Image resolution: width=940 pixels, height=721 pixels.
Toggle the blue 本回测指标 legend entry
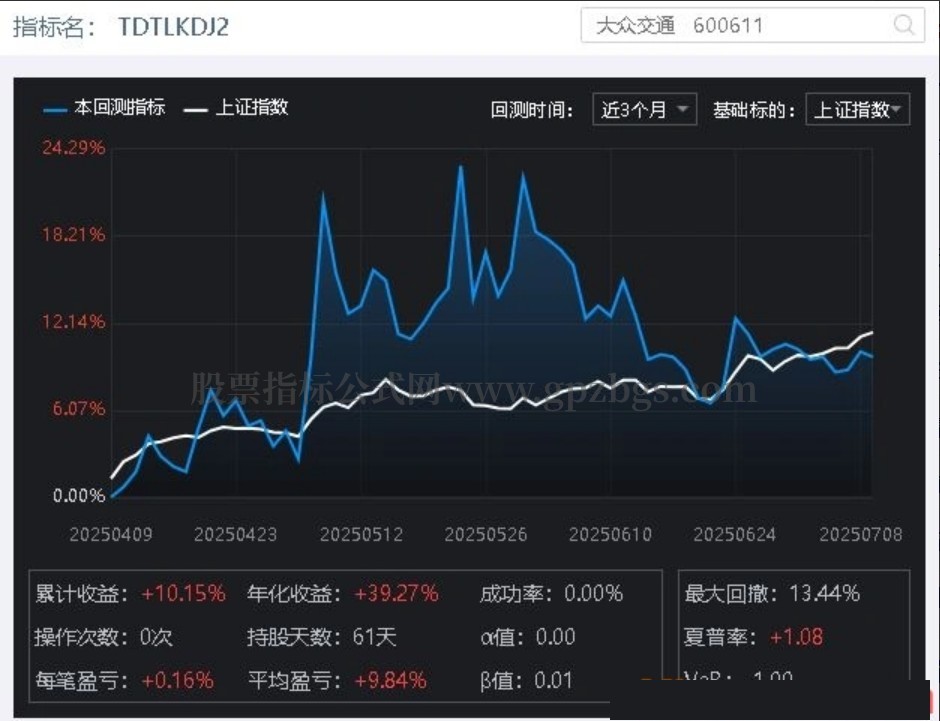pyautogui.click(x=105, y=108)
